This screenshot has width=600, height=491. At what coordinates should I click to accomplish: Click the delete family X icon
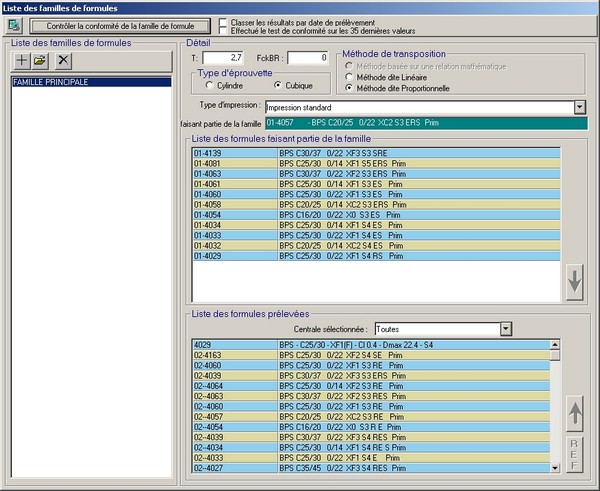tap(62, 62)
